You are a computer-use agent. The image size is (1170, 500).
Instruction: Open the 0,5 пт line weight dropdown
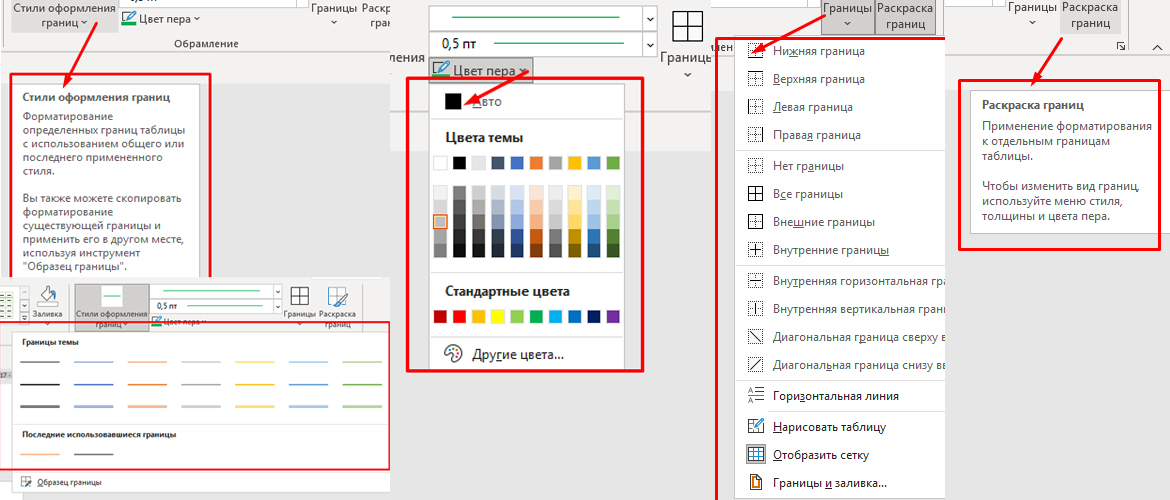click(x=649, y=44)
